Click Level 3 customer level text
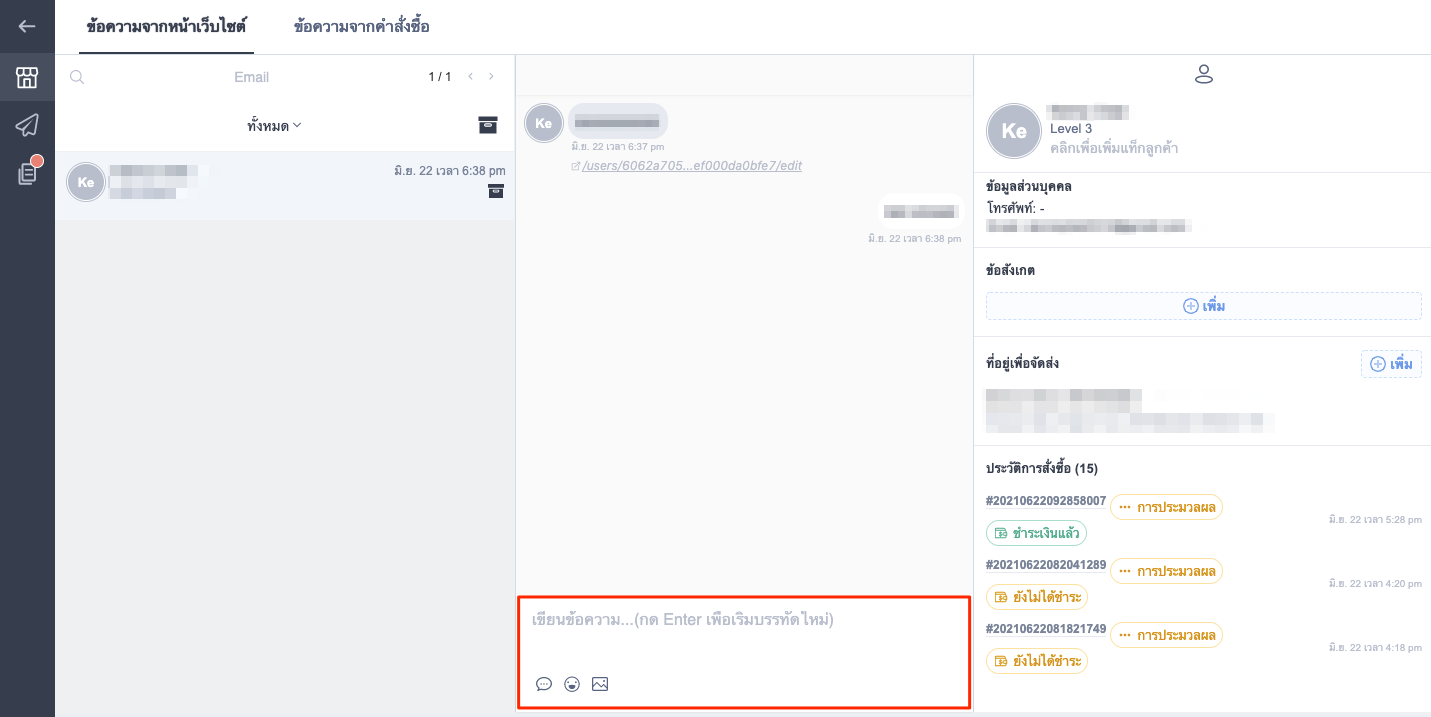Viewport: 1431px width, 717px height. coord(1071,129)
